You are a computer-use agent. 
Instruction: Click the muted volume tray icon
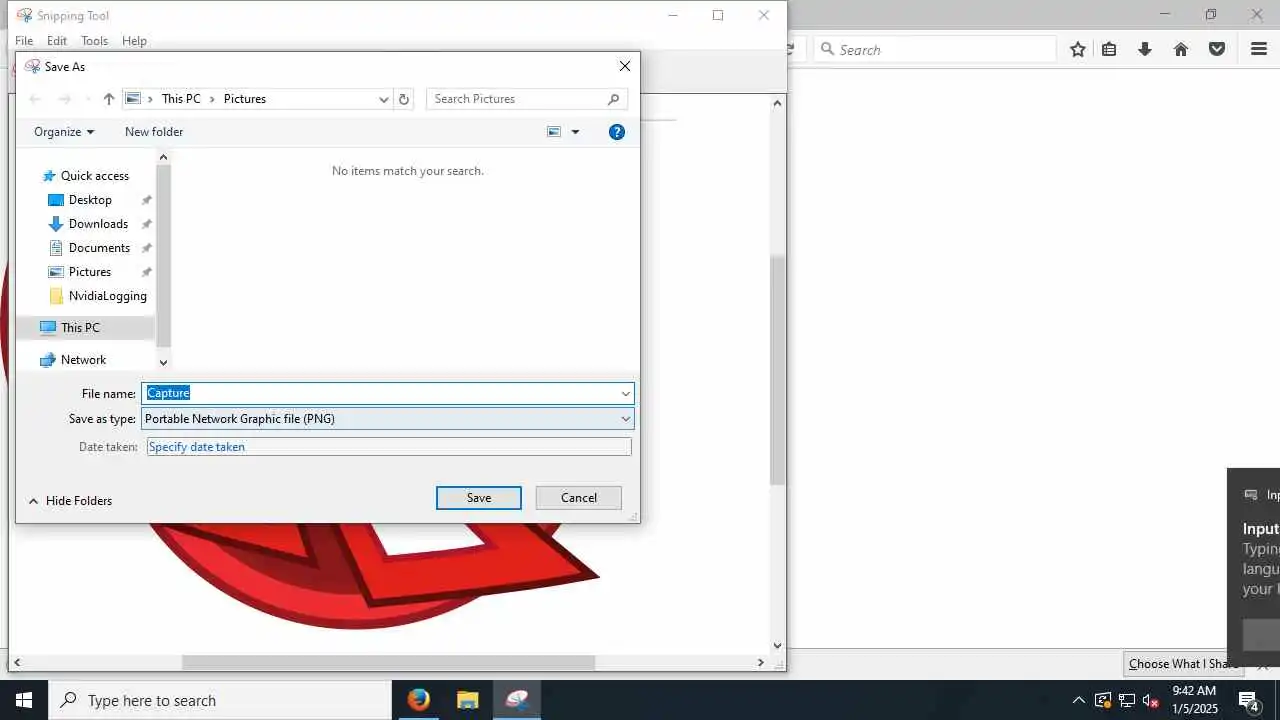[1151, 700]
